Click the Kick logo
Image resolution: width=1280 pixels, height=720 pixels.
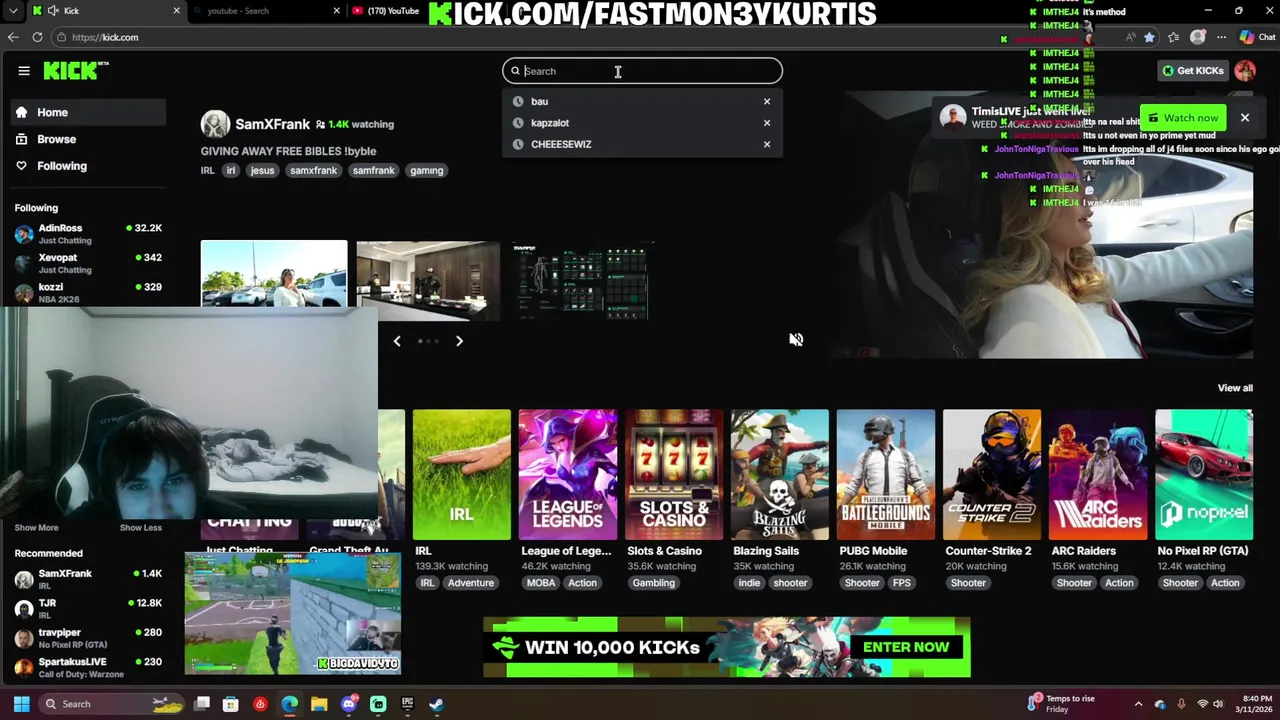pos(75,70)
